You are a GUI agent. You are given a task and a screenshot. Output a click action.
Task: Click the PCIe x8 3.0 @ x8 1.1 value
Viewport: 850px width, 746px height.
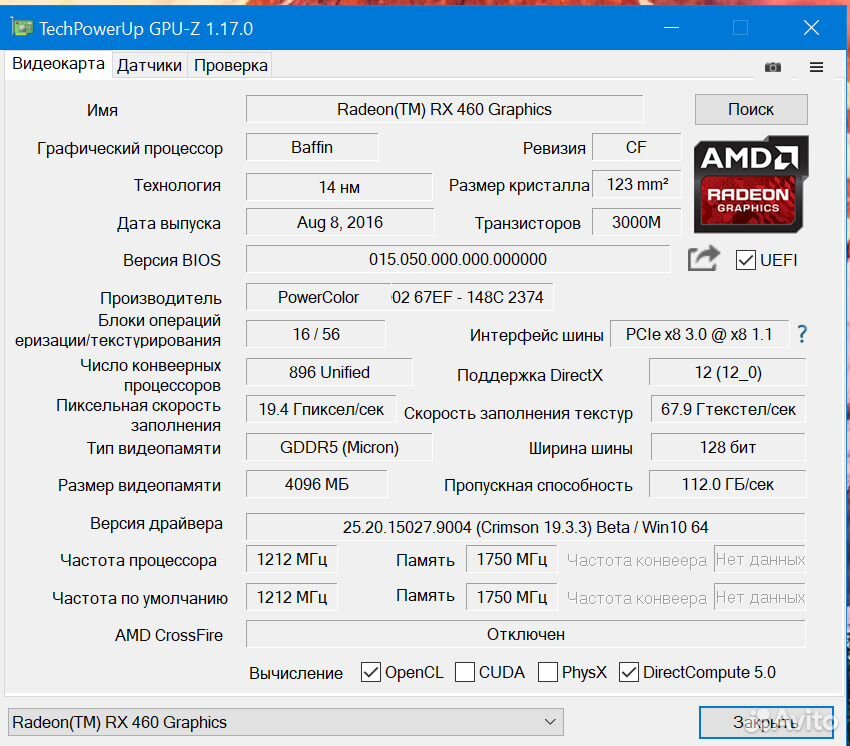[x=699, y=334]
